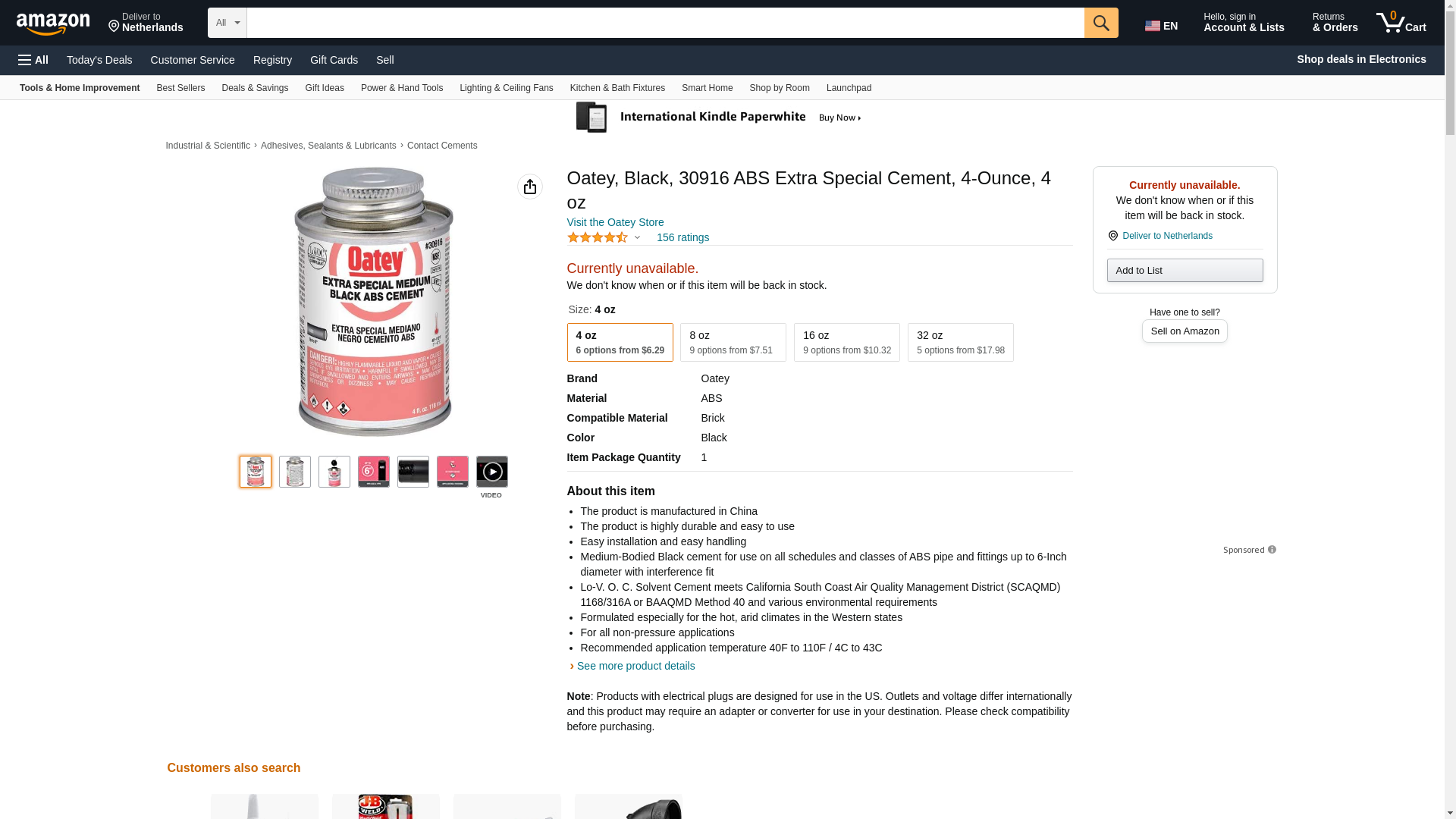Screen dimensions: 1456x819
Task: Play the product video thumbnail
Action: [x=491, y=472]
